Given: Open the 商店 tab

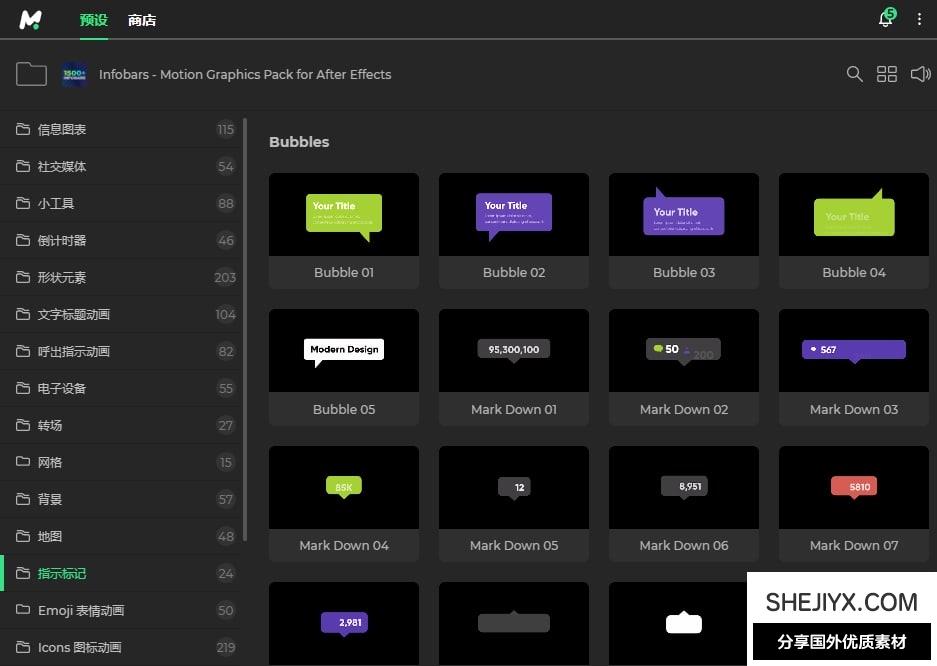Looking at the screenshot, I should 142,20.
